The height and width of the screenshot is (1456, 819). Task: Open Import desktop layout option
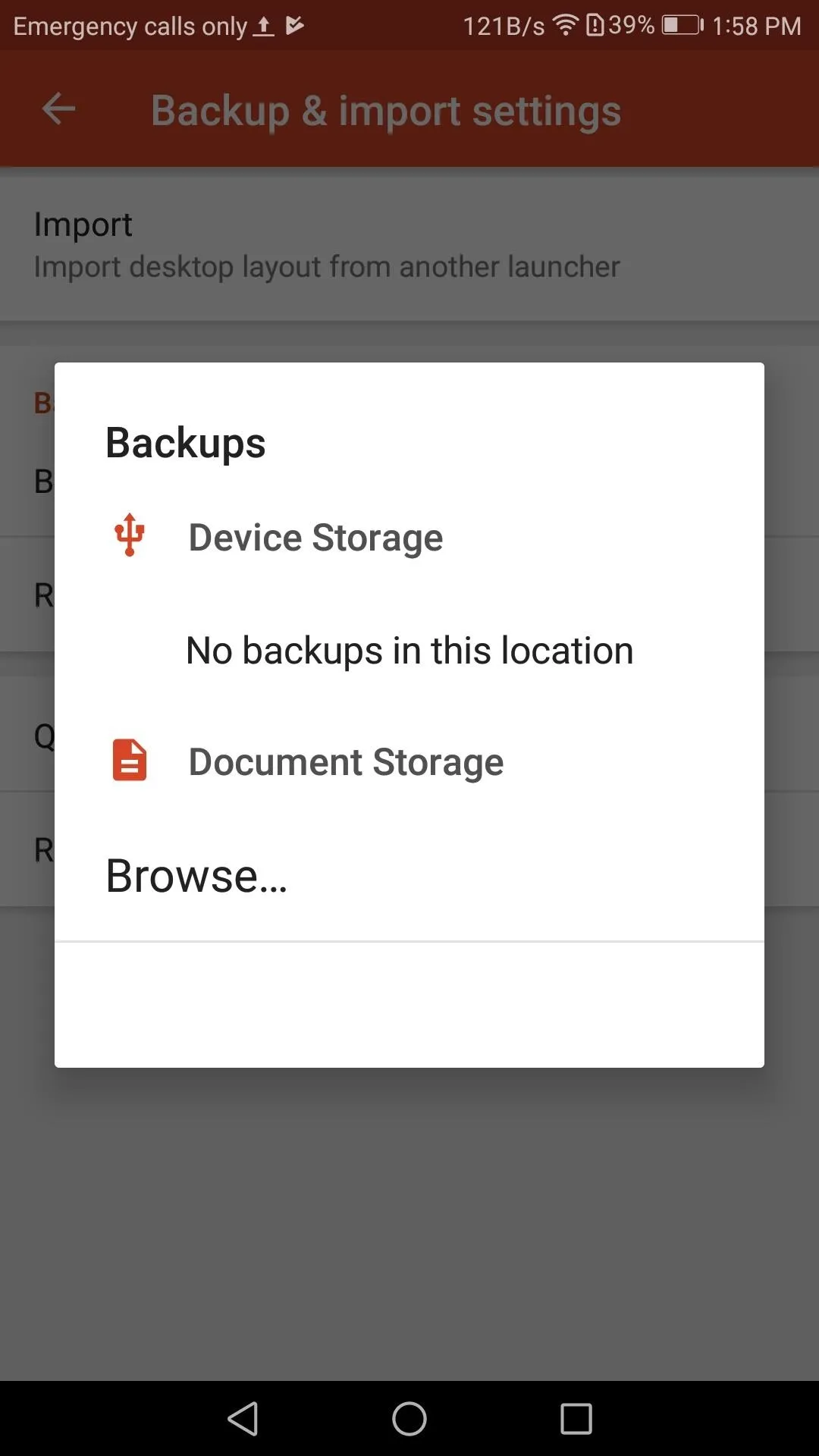click(409, 244)
